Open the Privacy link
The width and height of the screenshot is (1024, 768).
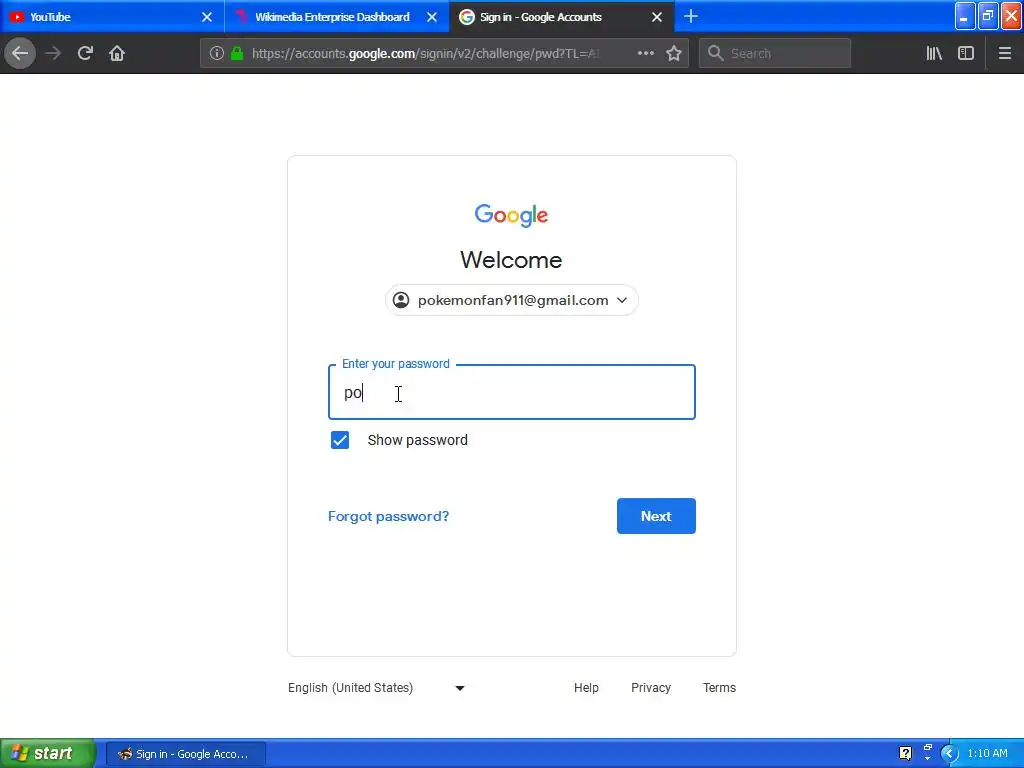(x=650, y=688)
